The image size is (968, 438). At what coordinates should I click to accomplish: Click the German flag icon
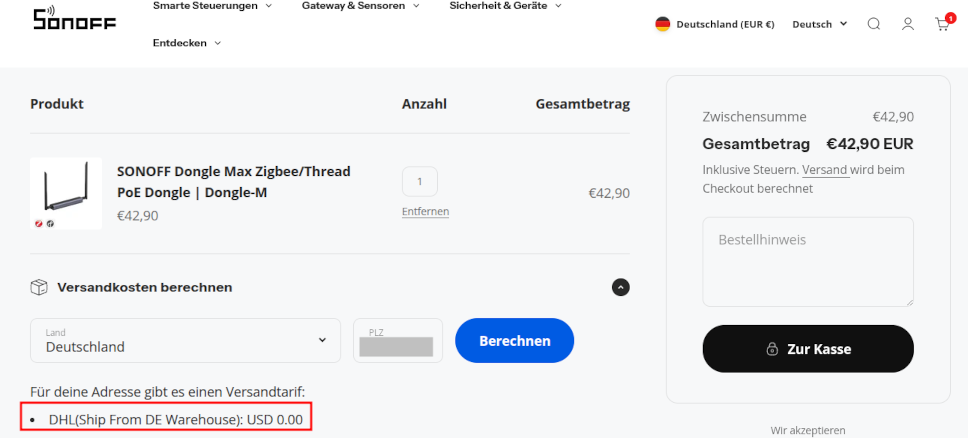(662, 24)
